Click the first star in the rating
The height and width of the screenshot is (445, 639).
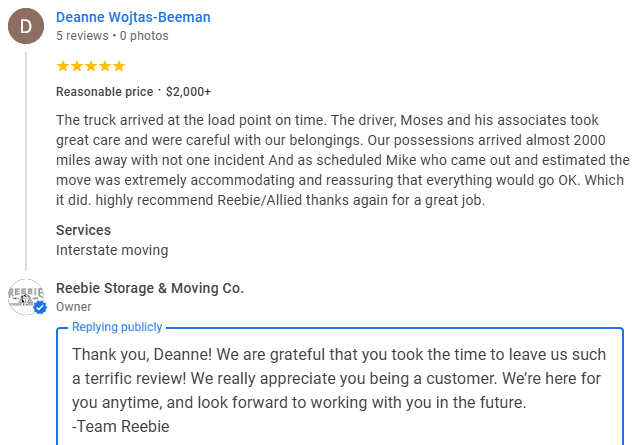point(63,66)
